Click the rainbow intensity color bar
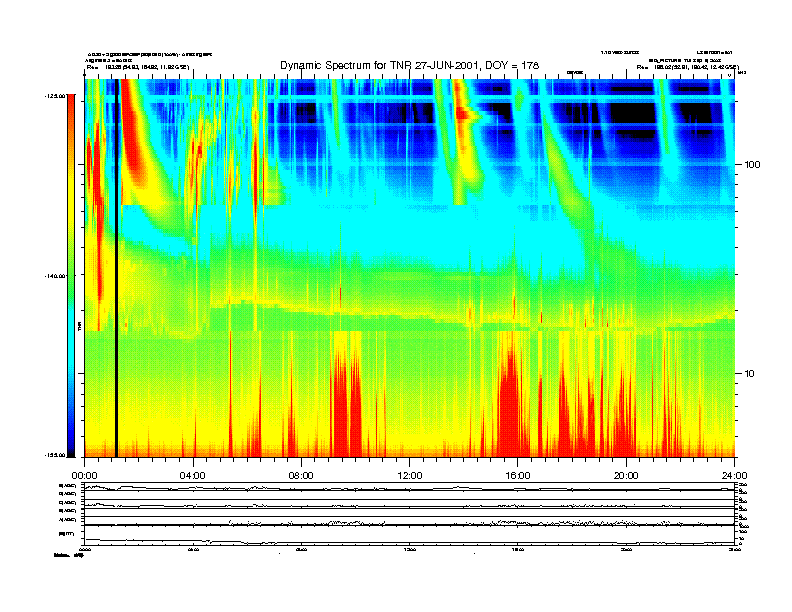 point(71,276)
